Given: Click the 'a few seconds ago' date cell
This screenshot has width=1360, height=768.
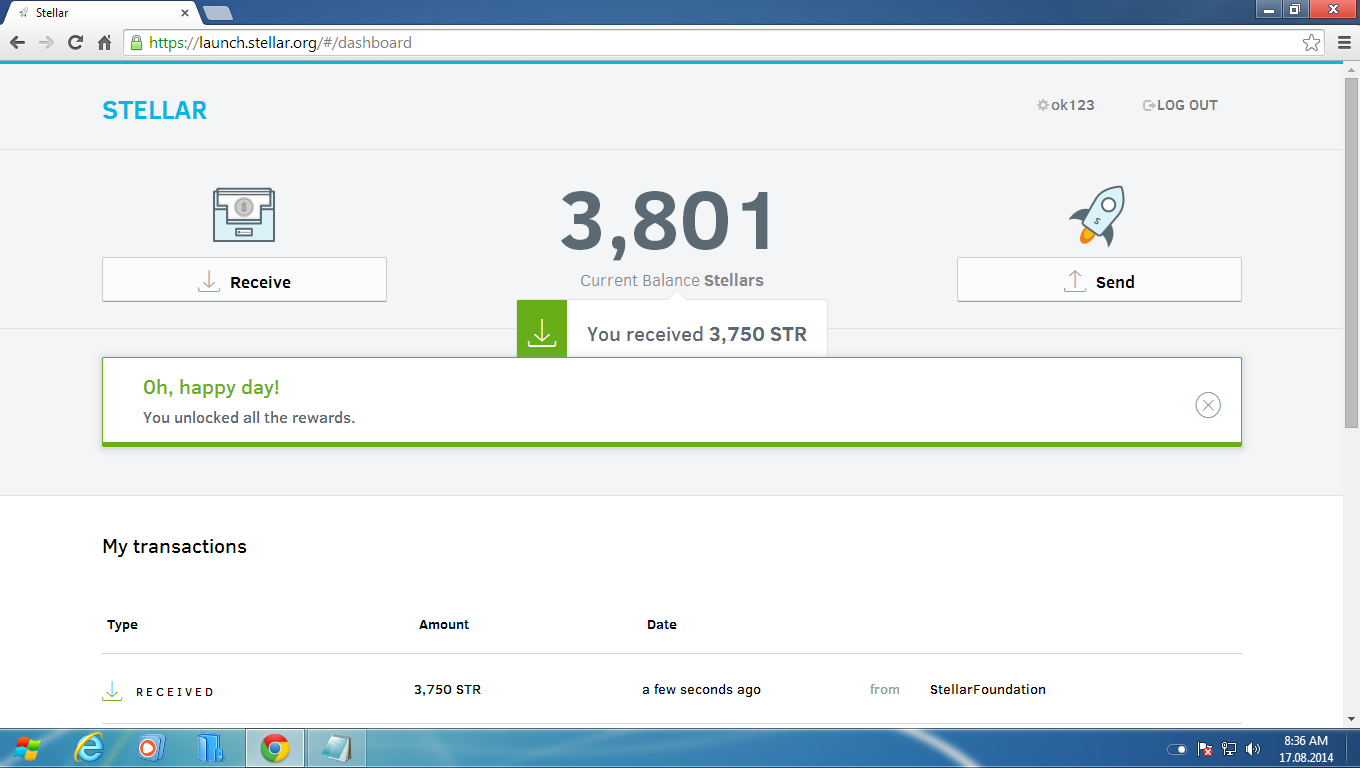Looking at the screenshot, I should tap(701, 689).
